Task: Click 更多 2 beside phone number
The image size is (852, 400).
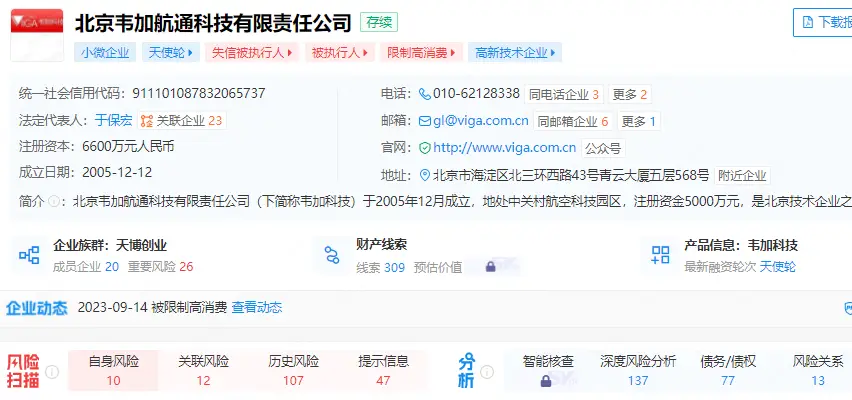Action: point(630,95)
